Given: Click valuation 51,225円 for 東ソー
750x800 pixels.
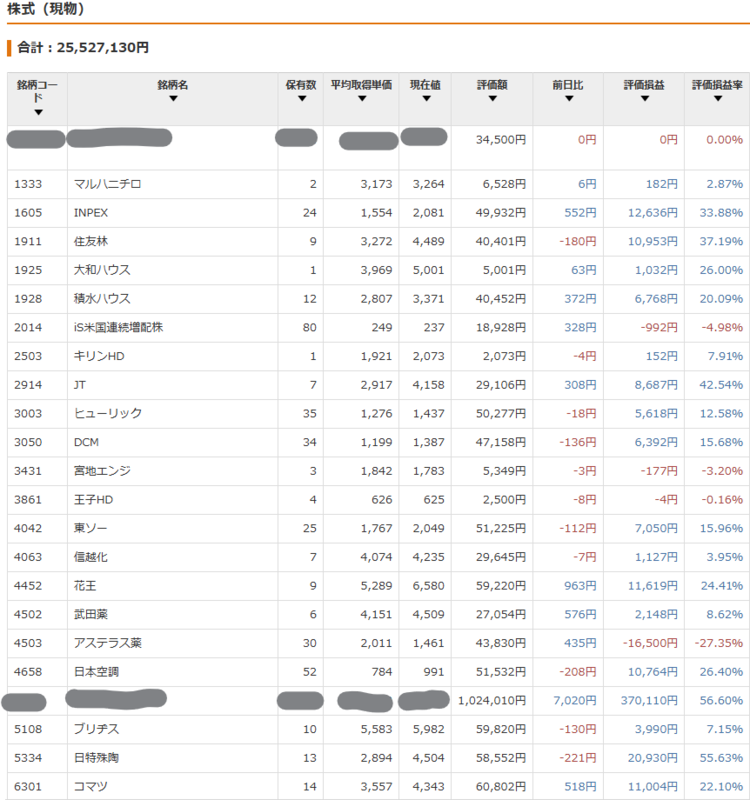Looking at the screenshot, I should pos(501,528).
